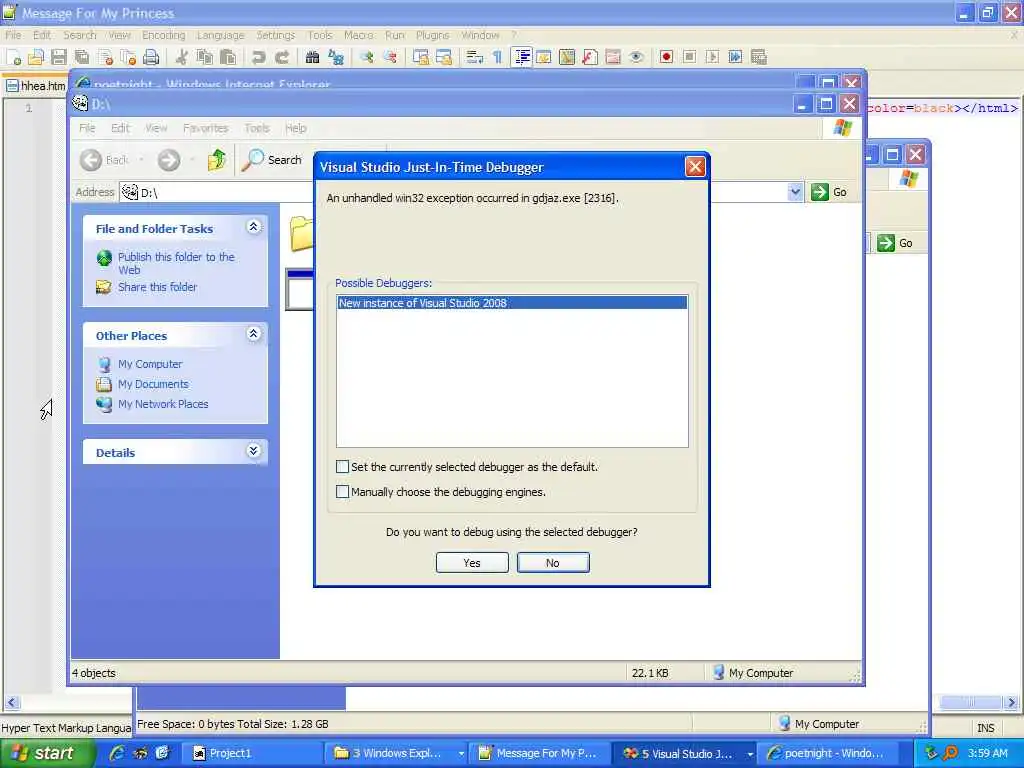The height and width of the screenshot is (768, 1024).
Task: Click Notepad++ horizontal scrollbar left arrow
Action: [12, 703]
